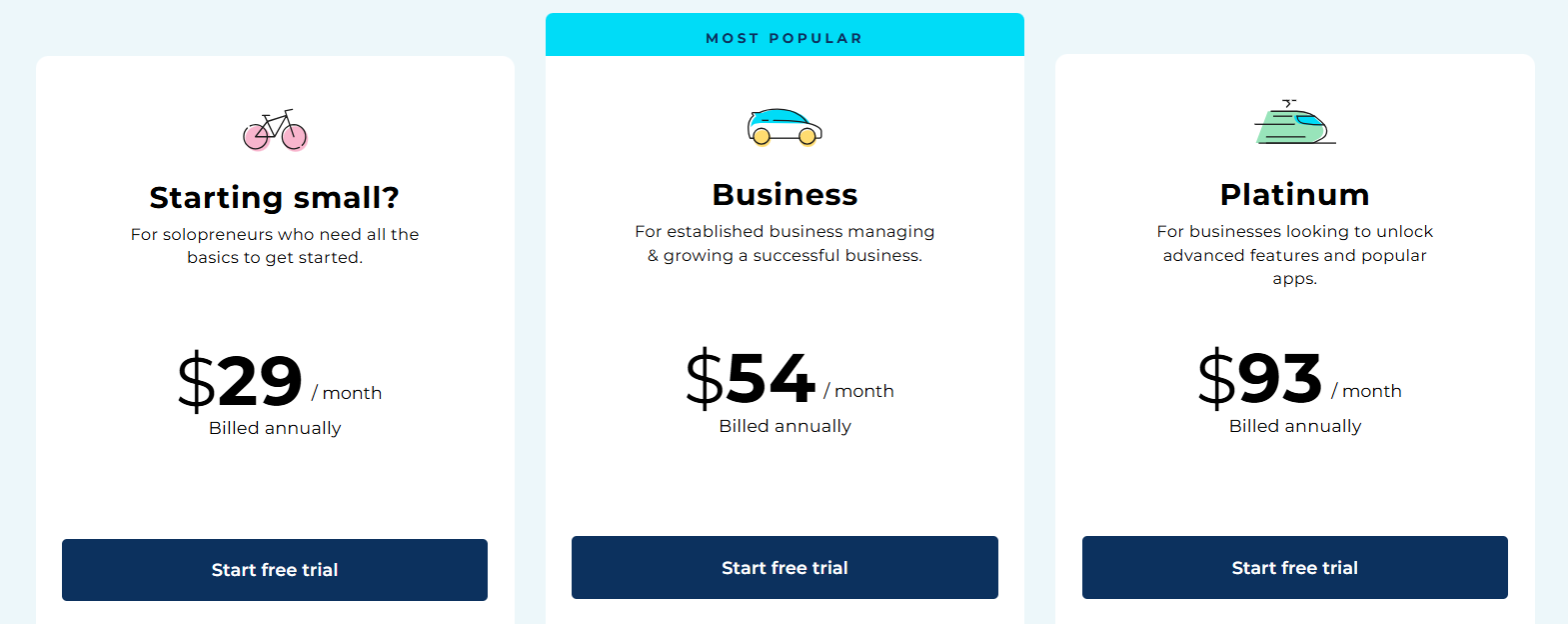Screen dimensions: 1568x624
Task: Click the Business plan heading
Action: 784,194
